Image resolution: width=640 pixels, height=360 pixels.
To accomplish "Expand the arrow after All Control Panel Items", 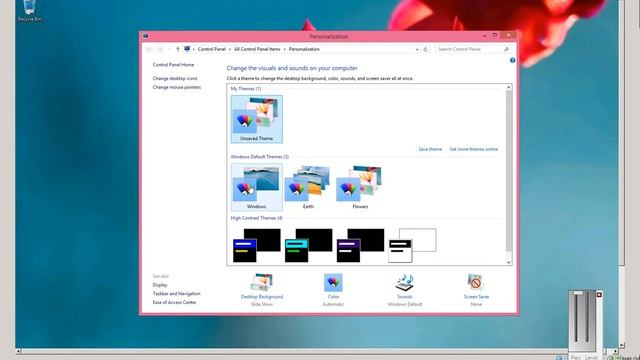I will 284,49.
